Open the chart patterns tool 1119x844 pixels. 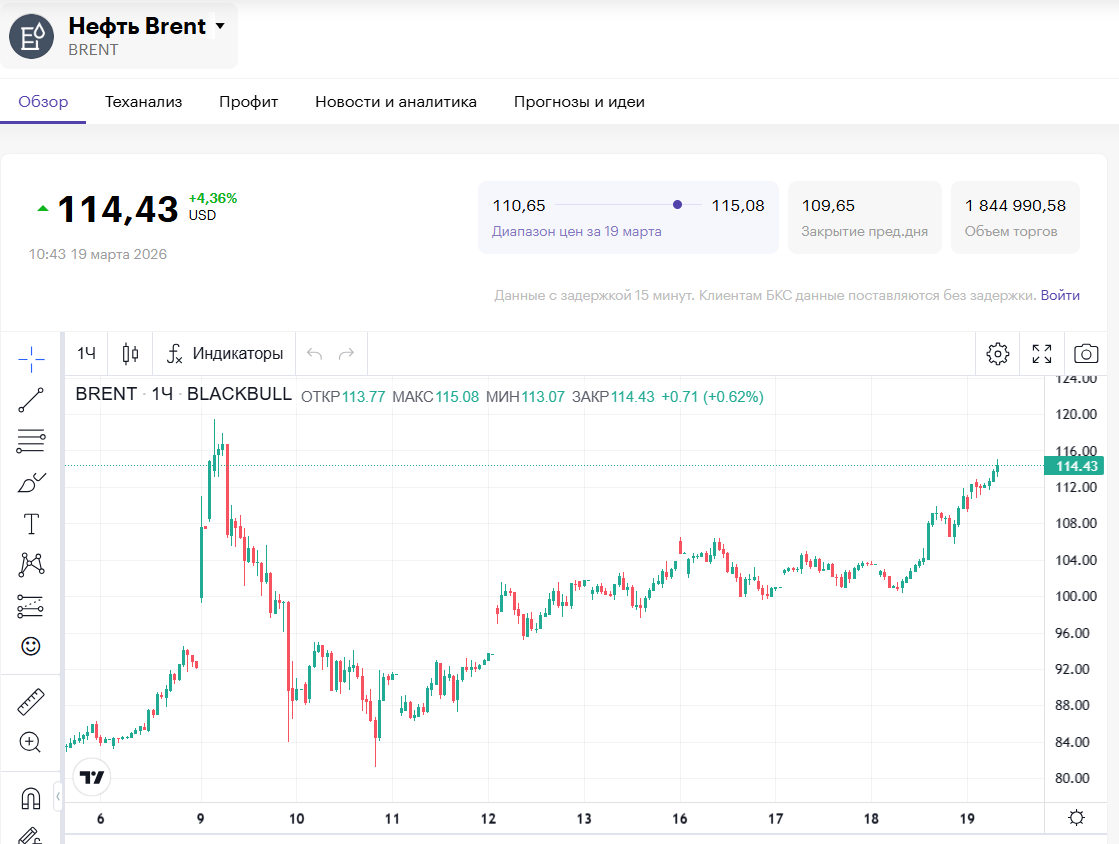[x=31, y=565]
